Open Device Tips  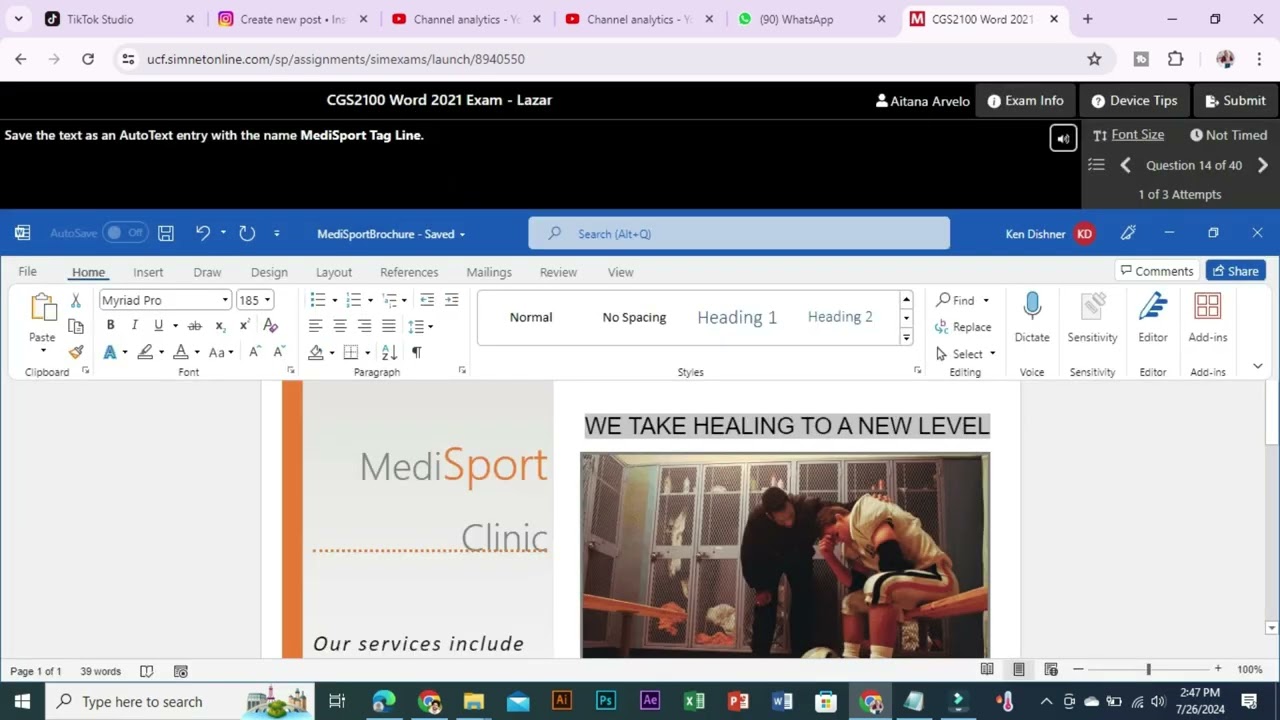click(x=1134, y=100)
